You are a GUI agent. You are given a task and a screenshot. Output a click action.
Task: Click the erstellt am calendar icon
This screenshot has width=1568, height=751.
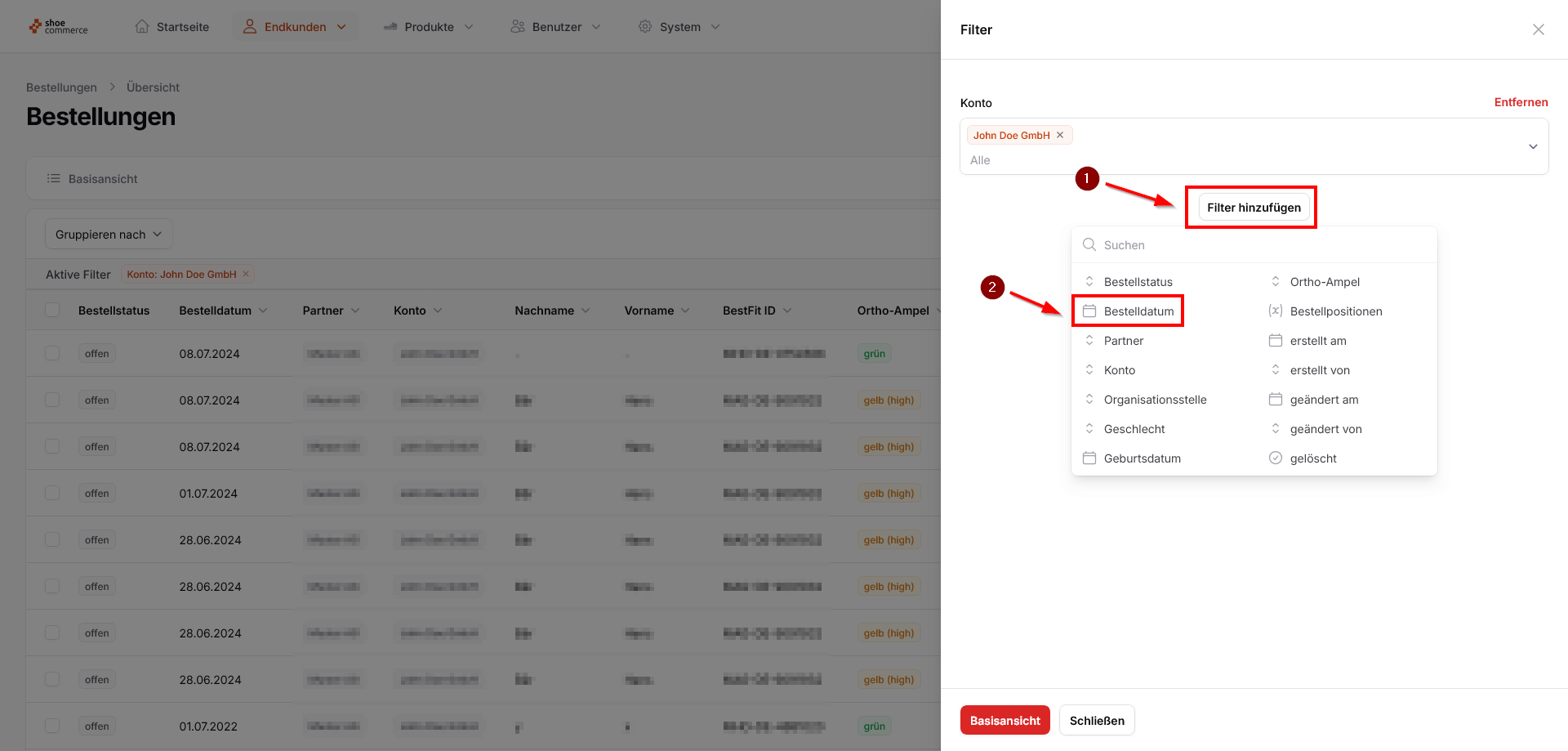click(x=1276, y=340)
